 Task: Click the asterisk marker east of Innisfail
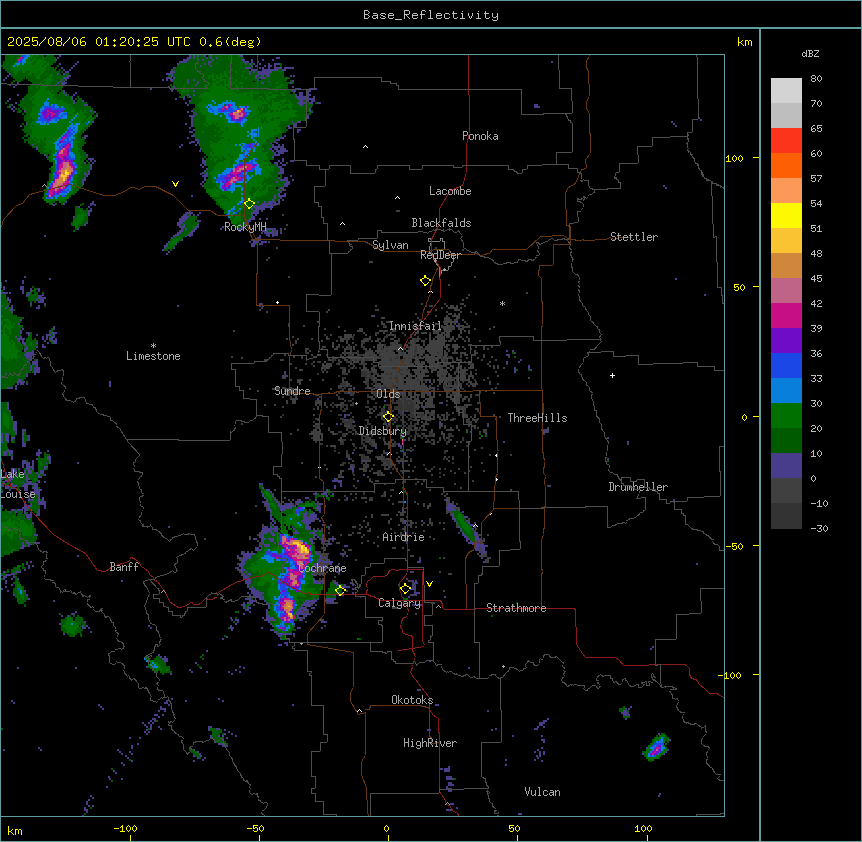click(502, 303)
